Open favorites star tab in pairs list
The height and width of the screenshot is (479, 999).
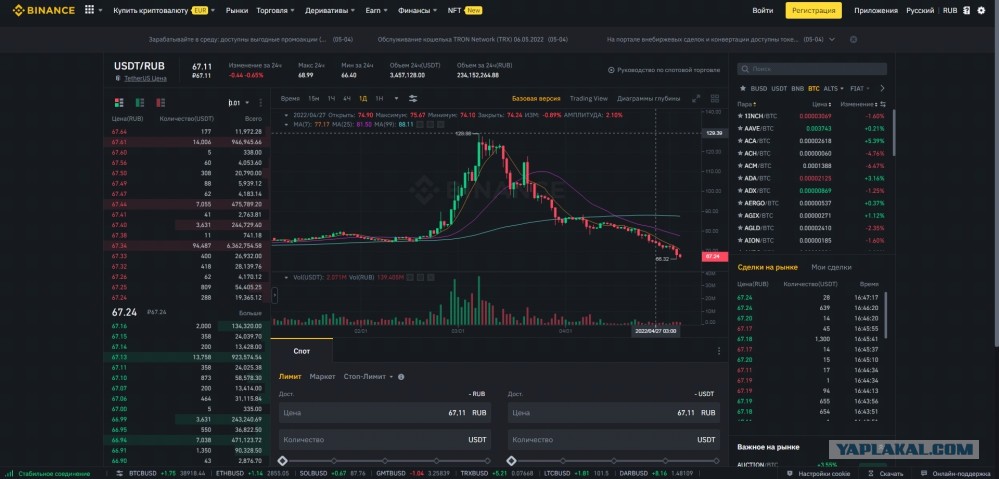742,89
